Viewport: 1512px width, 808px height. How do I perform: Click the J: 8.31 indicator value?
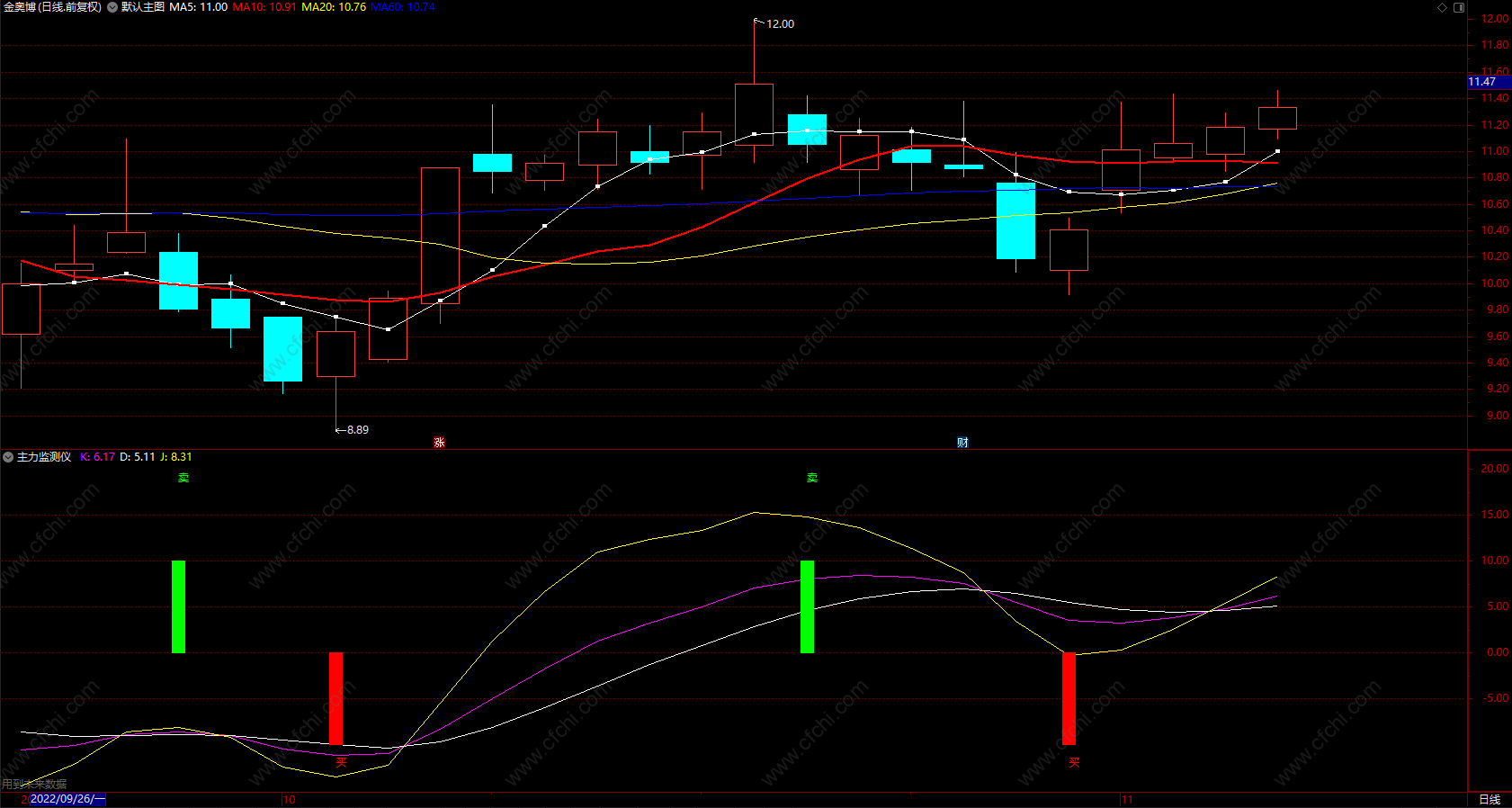(x=176, y=457)
